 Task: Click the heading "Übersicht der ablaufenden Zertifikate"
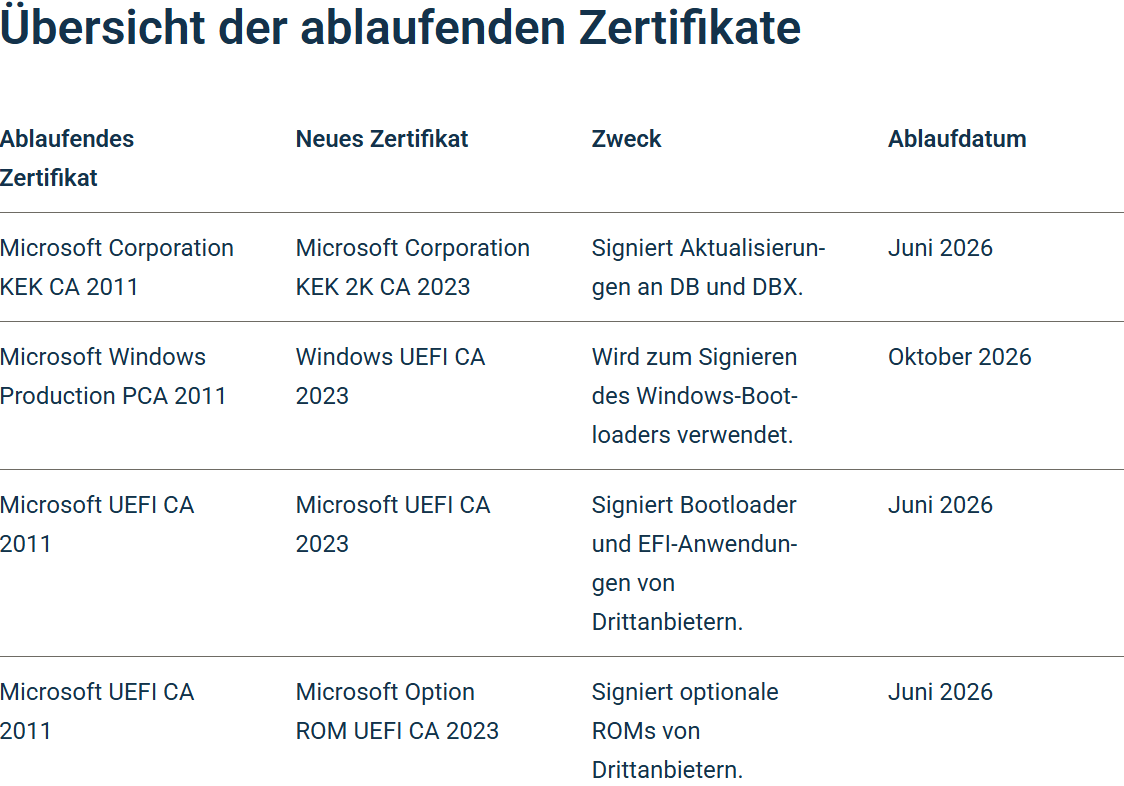pos(400,28)
